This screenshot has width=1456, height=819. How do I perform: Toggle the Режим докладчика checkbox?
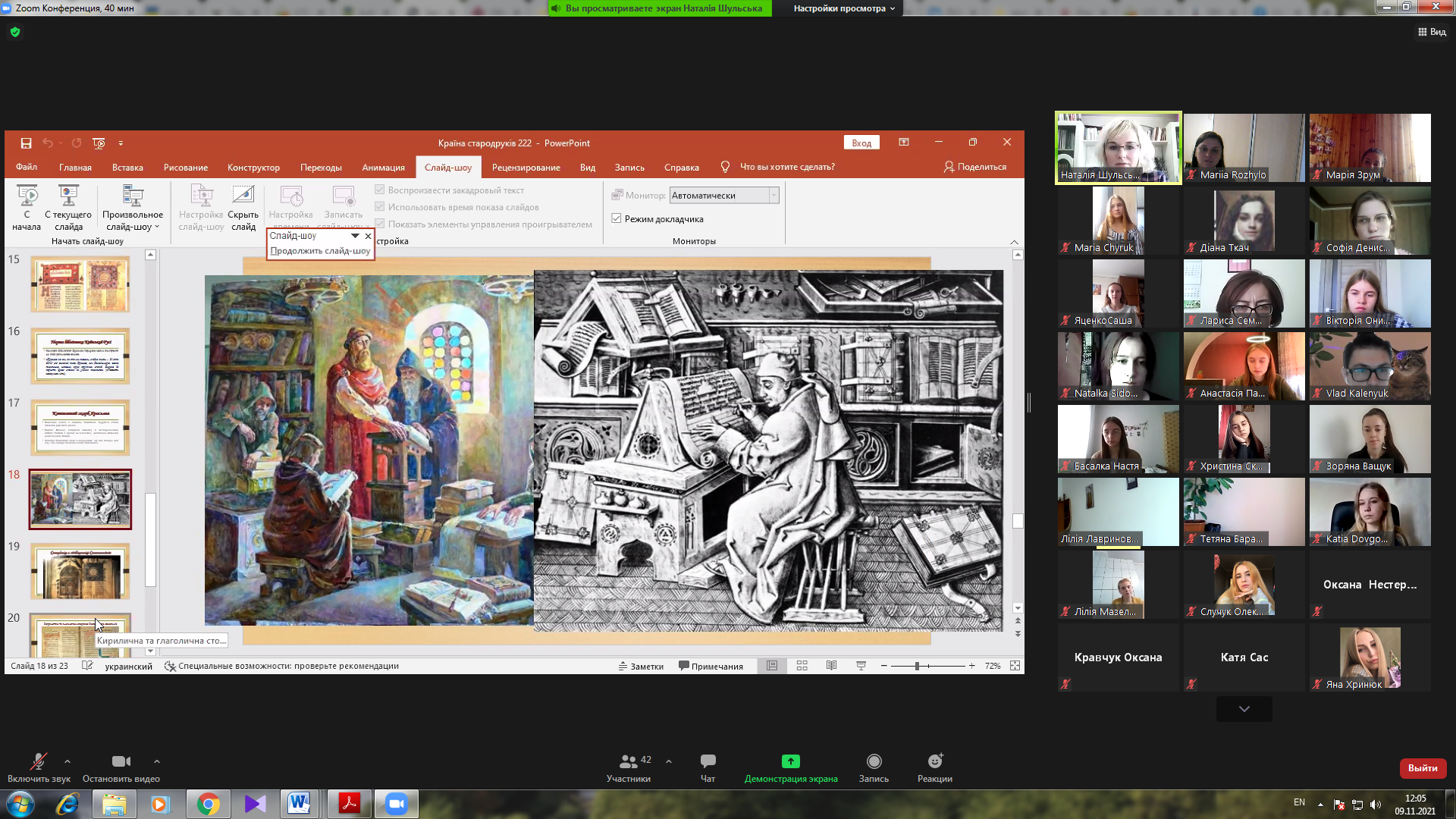tap(617, 219)
